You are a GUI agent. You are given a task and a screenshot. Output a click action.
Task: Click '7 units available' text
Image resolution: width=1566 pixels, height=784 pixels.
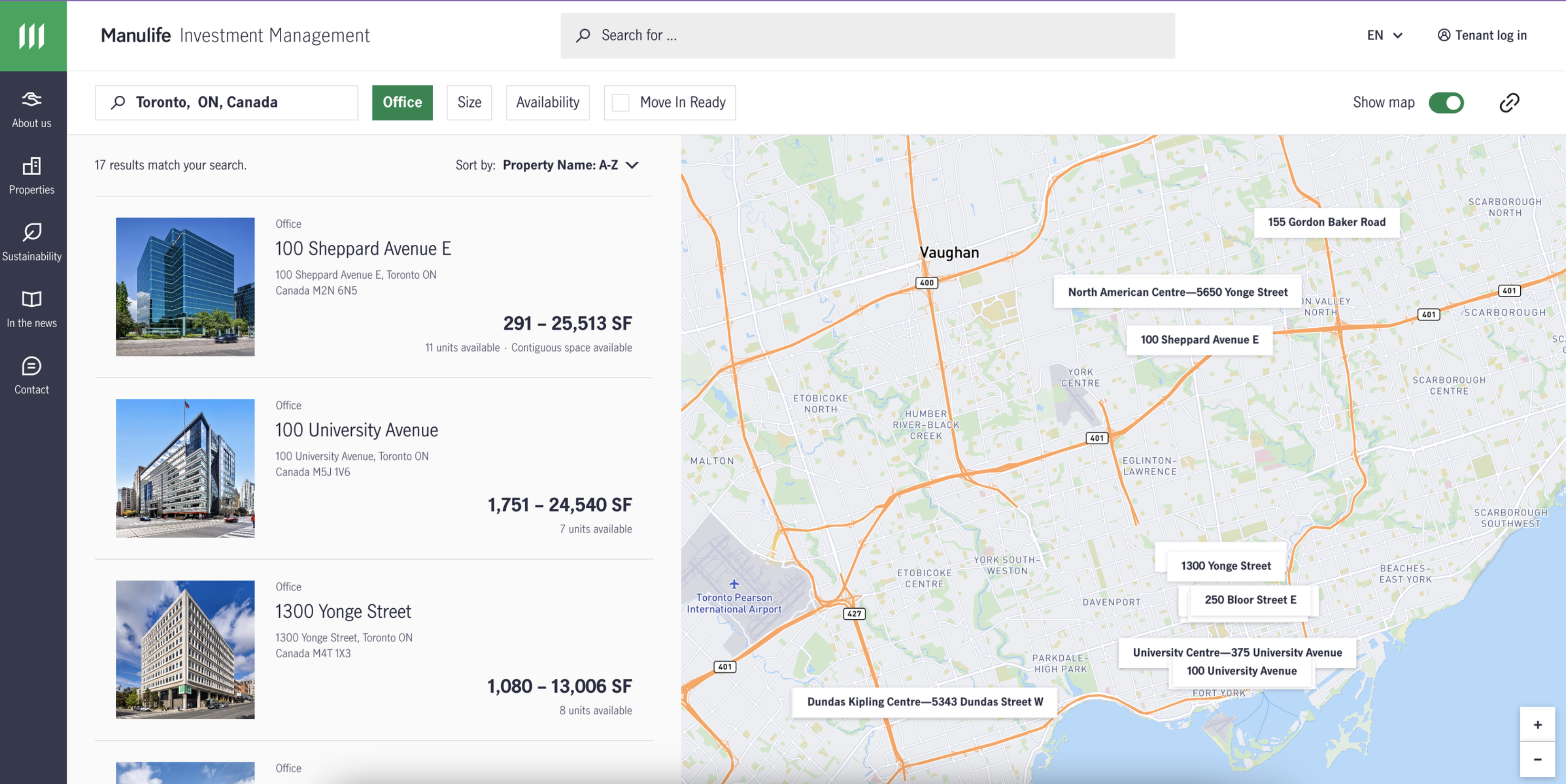click(x=596, y=529)
